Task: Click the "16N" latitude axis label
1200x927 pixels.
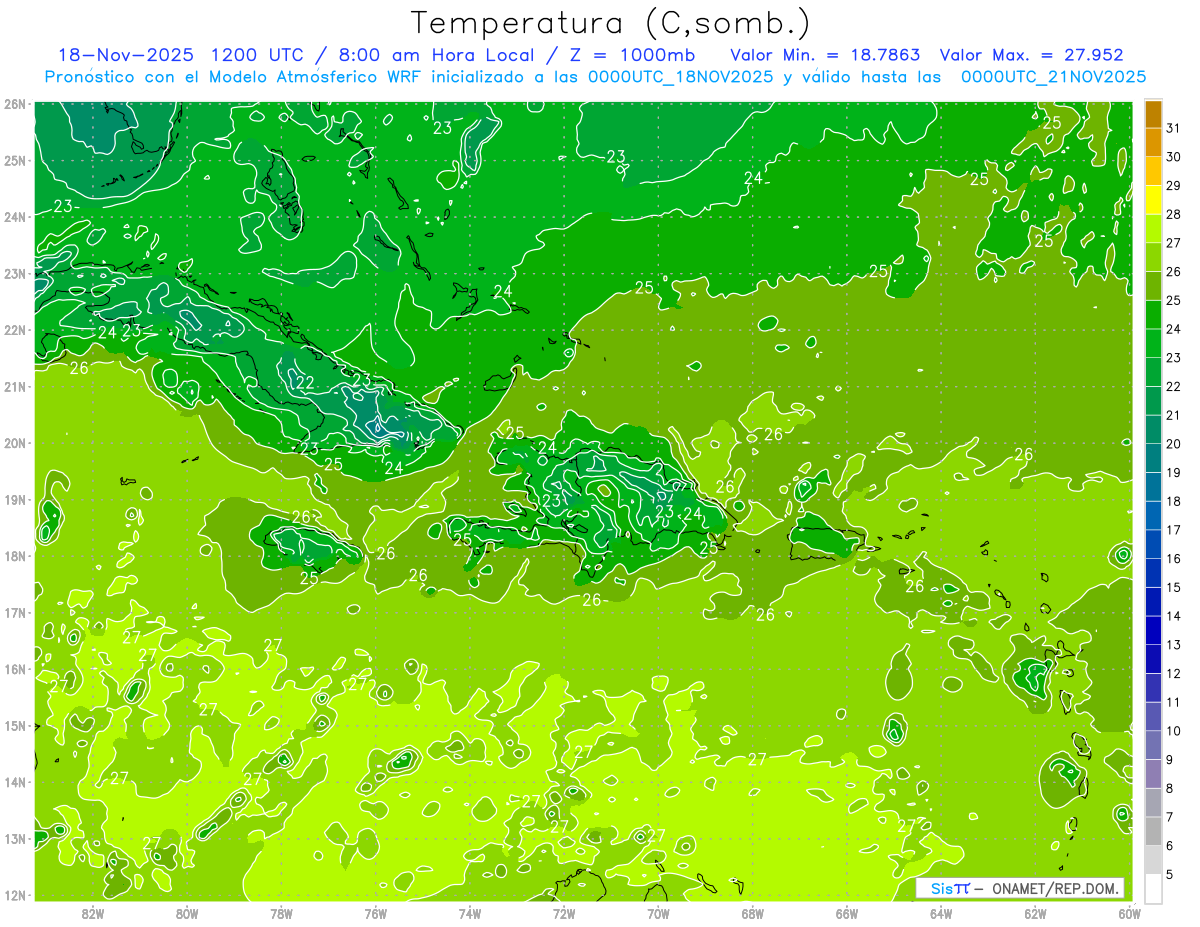Action: pos(14,669)
